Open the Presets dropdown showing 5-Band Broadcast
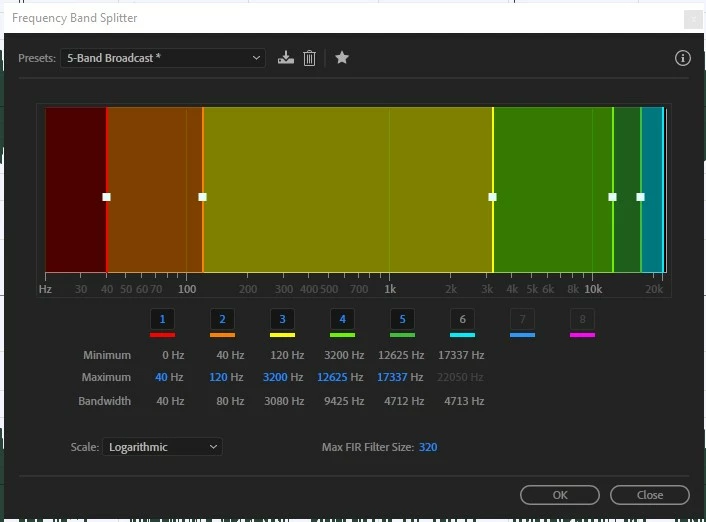Screen dimensions: 706x522 coord(163,58)
